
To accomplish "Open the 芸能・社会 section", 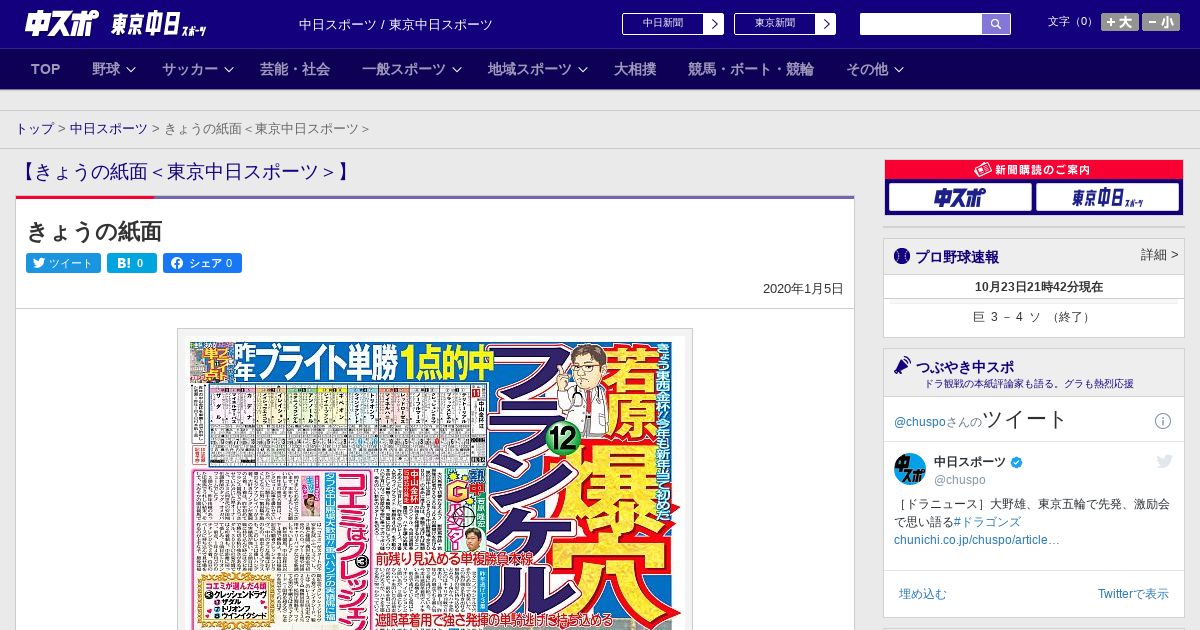I will [295, 69].
